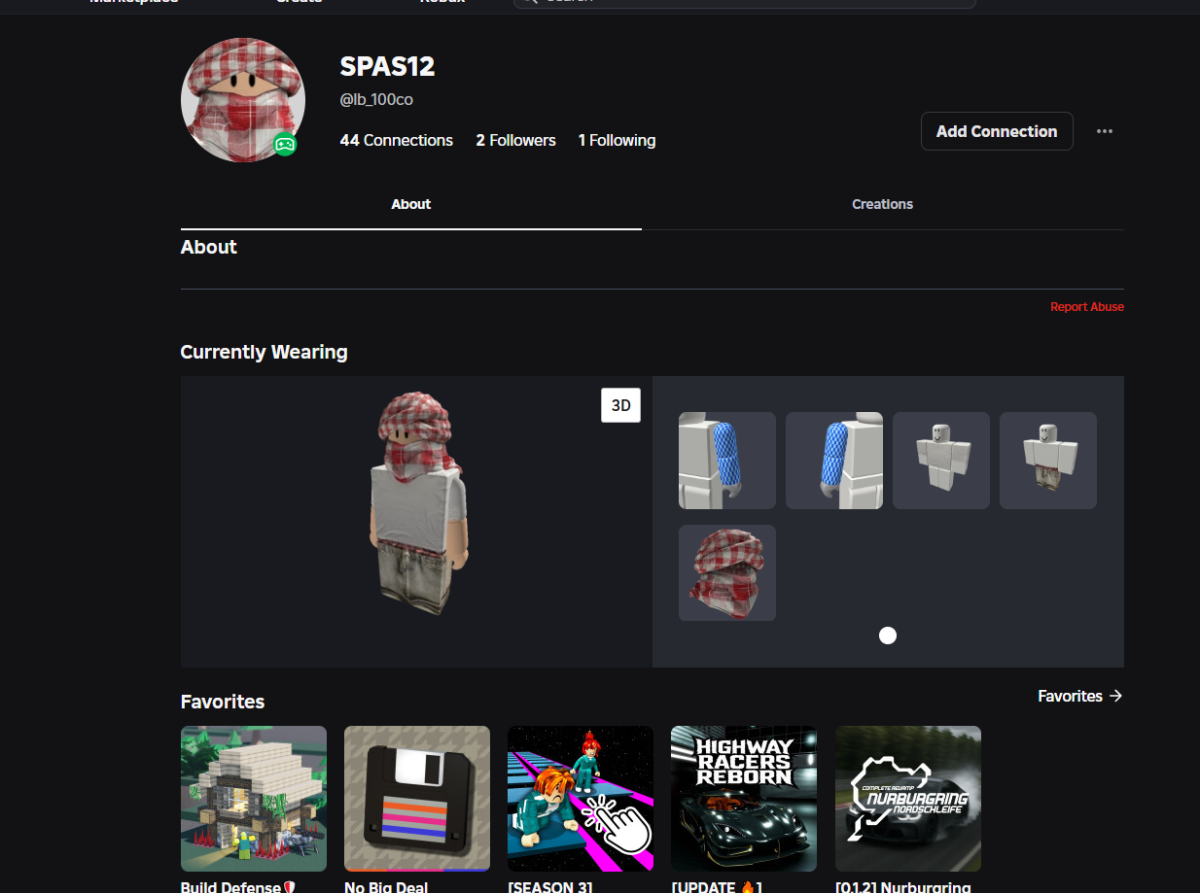1200x893 pixels.
Task: Open the avatar item with patterned shorts
Action: pyautogui.click(x=1048, y=460)
